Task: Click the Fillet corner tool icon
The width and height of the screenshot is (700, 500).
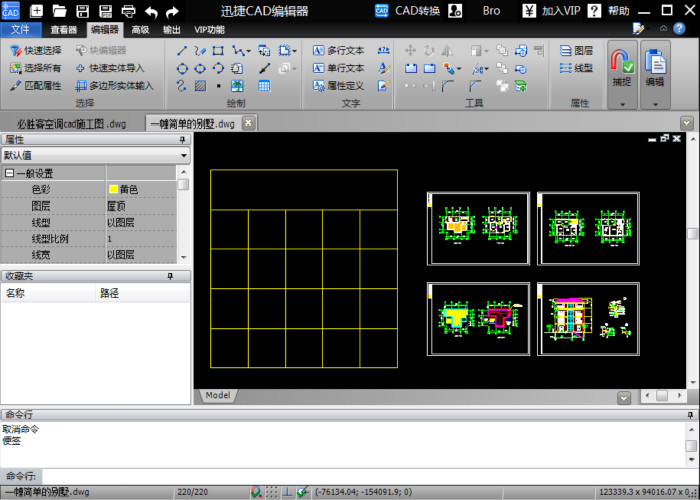Action: (x=447, y=85)
